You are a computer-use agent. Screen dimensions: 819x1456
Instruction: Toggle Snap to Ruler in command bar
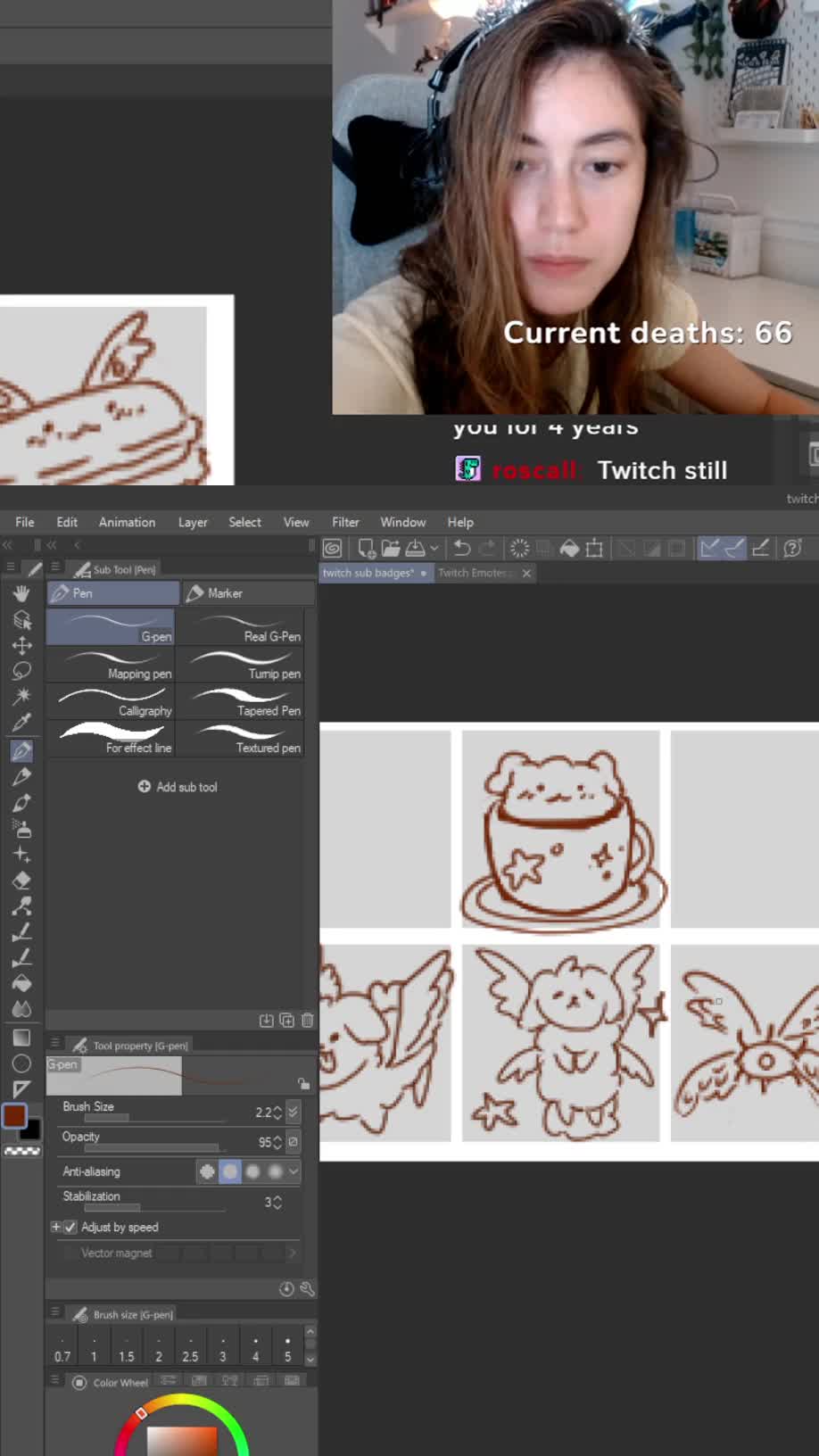pyautogui.click(x=709, y=548)
